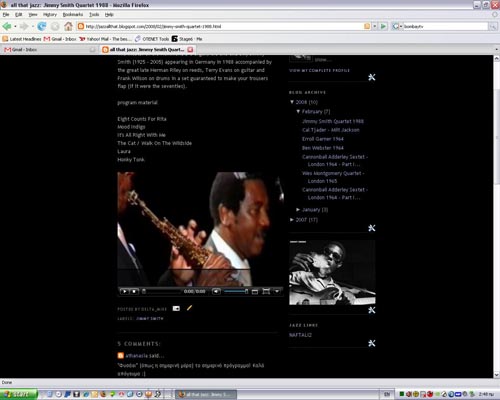This screenshot has height=400, width=500.
Task: Click the stop loading button
Action: 55,26
